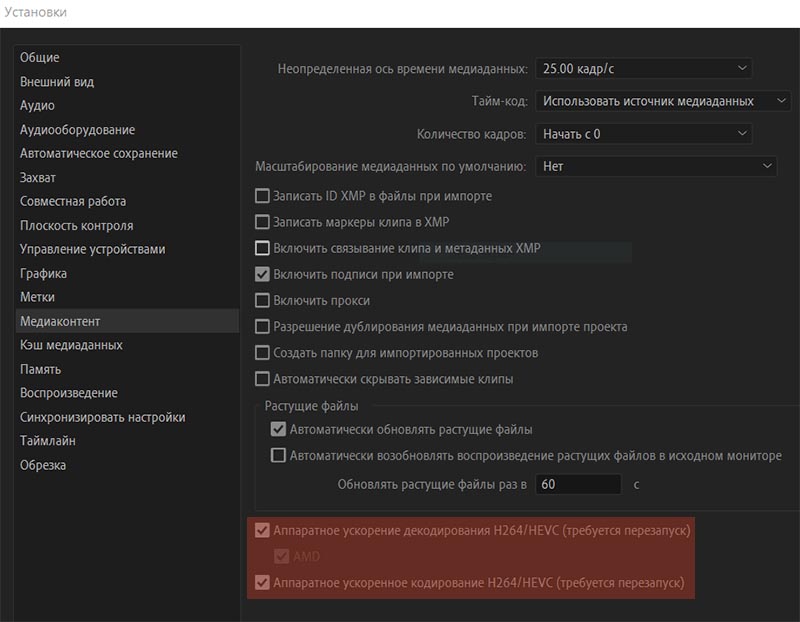Expand the default media scaling dropdown showing Нет

tap(656, 166)
